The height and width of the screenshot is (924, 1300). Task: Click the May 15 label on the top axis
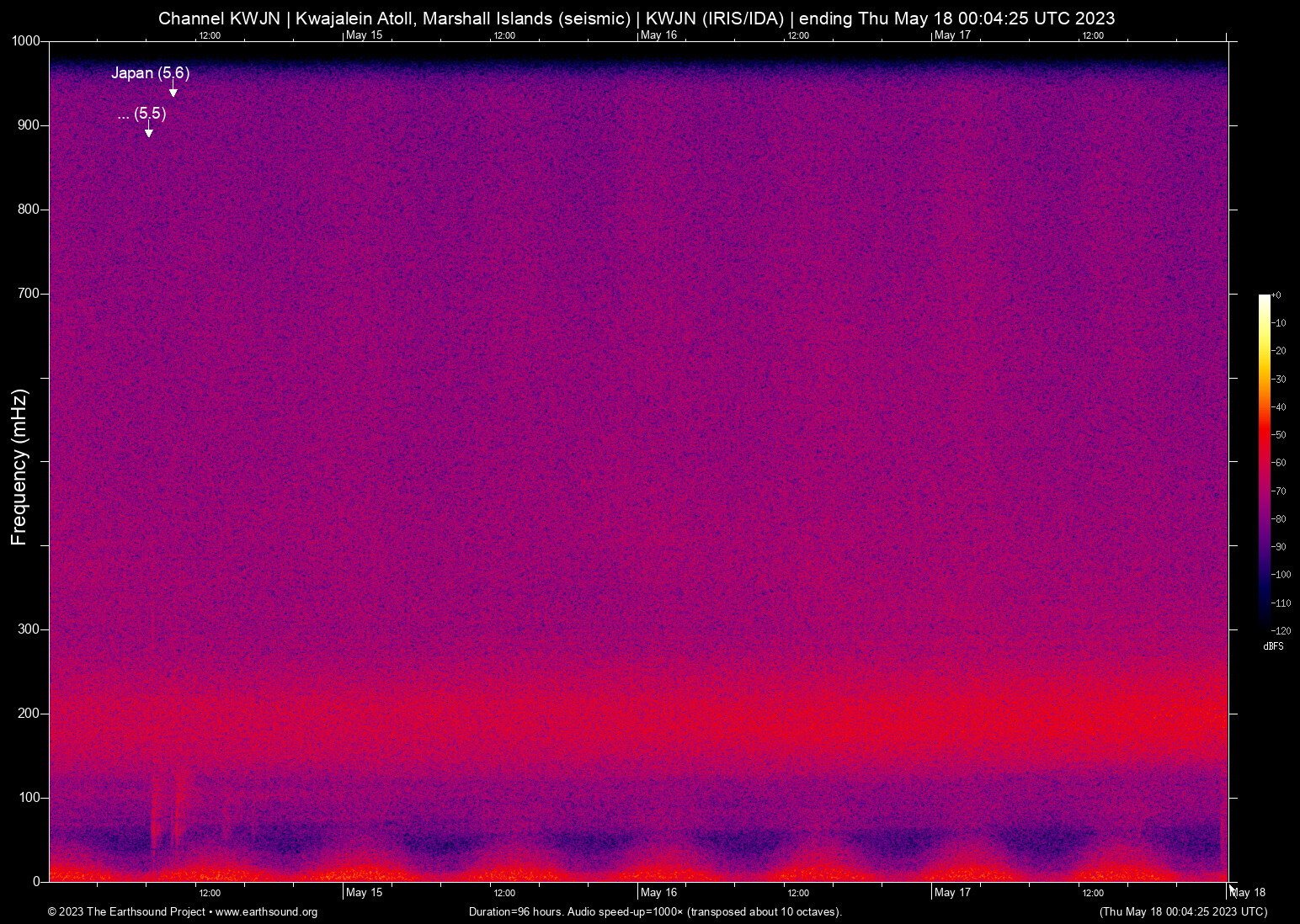(364, 35)
